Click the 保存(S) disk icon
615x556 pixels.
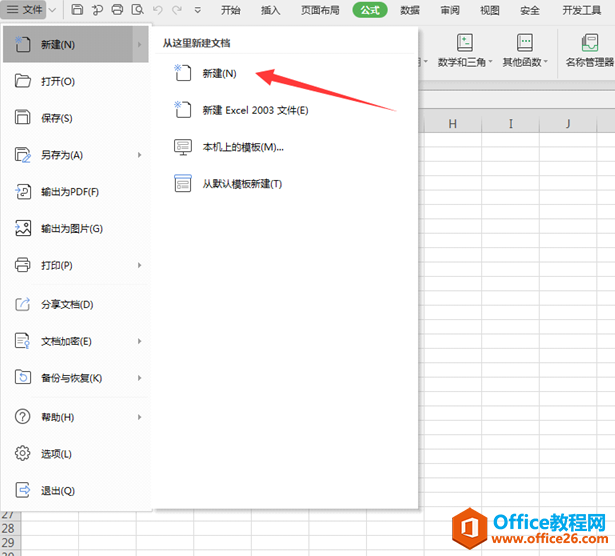click(x=22, y=117)
